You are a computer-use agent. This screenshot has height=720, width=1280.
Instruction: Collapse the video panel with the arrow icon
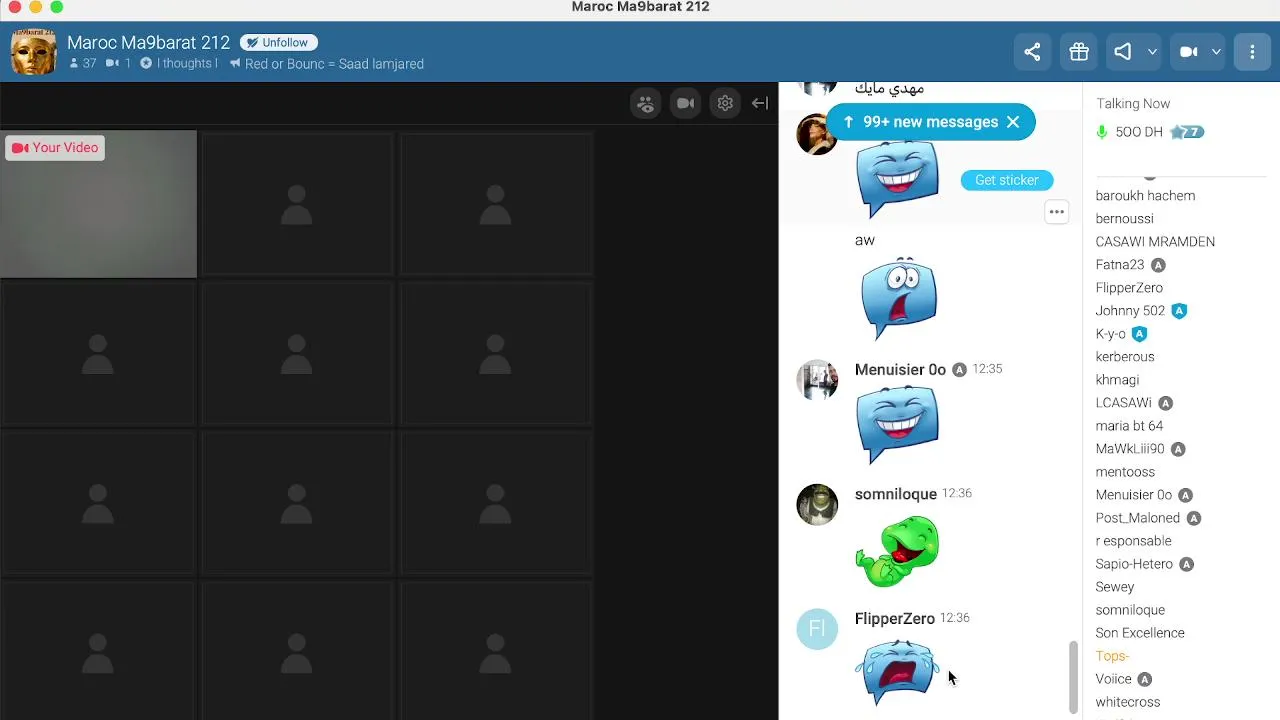[760, 103]
